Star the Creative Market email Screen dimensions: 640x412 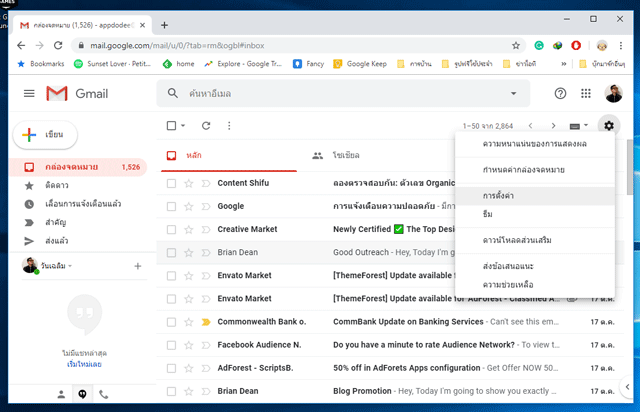[188, 229]
